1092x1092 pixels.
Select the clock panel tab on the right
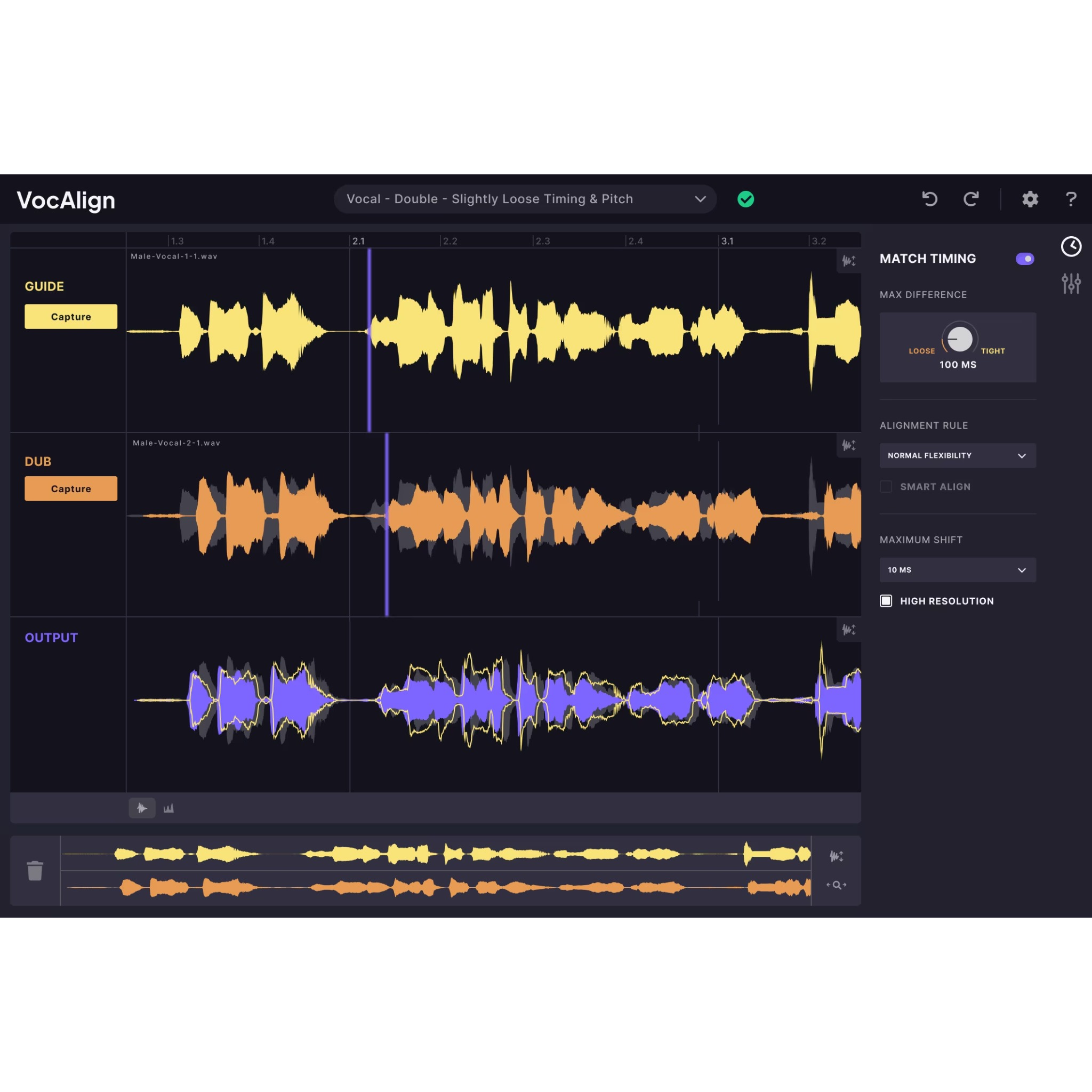[x=1071, y=246]
